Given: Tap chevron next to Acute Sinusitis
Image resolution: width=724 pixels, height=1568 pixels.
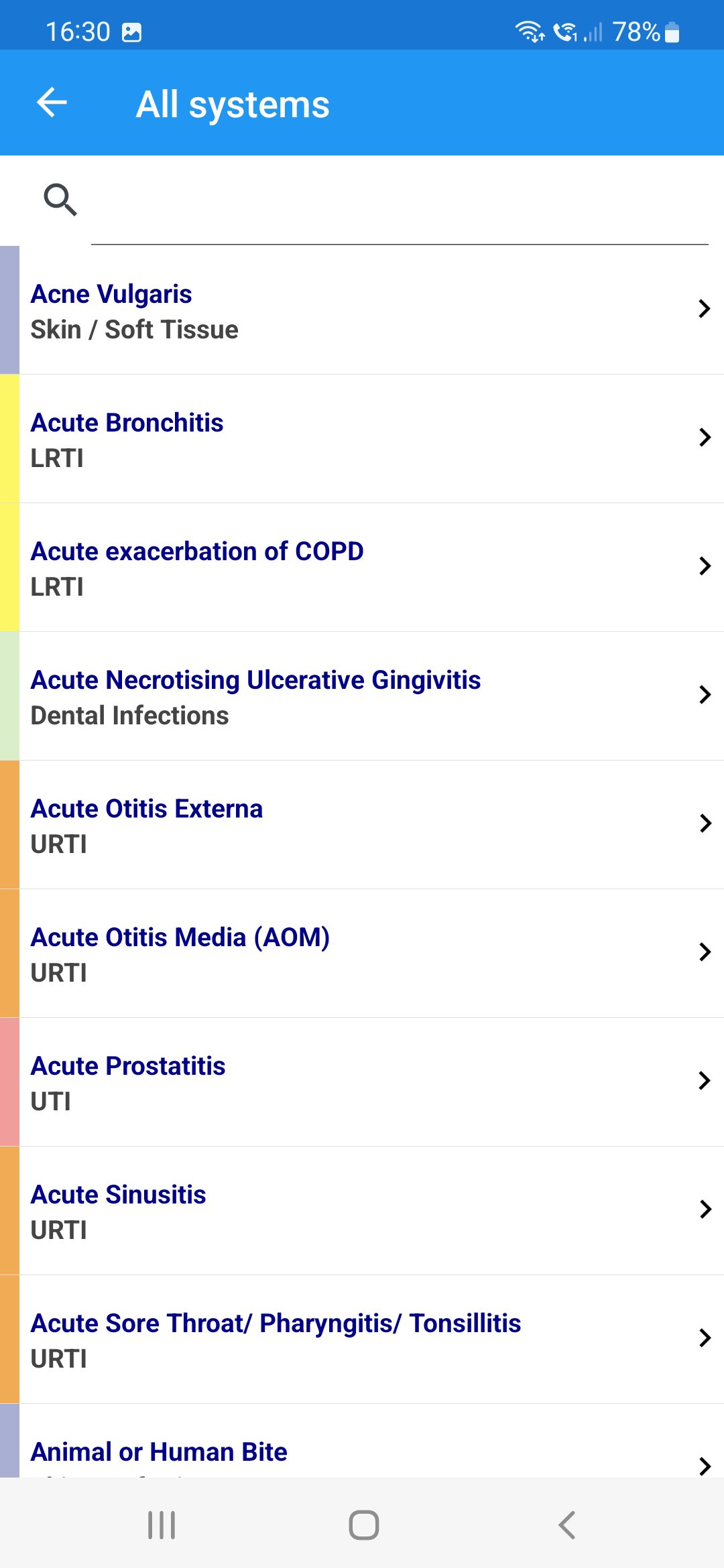Looking at the screenshot, I should pos(704,1209).
